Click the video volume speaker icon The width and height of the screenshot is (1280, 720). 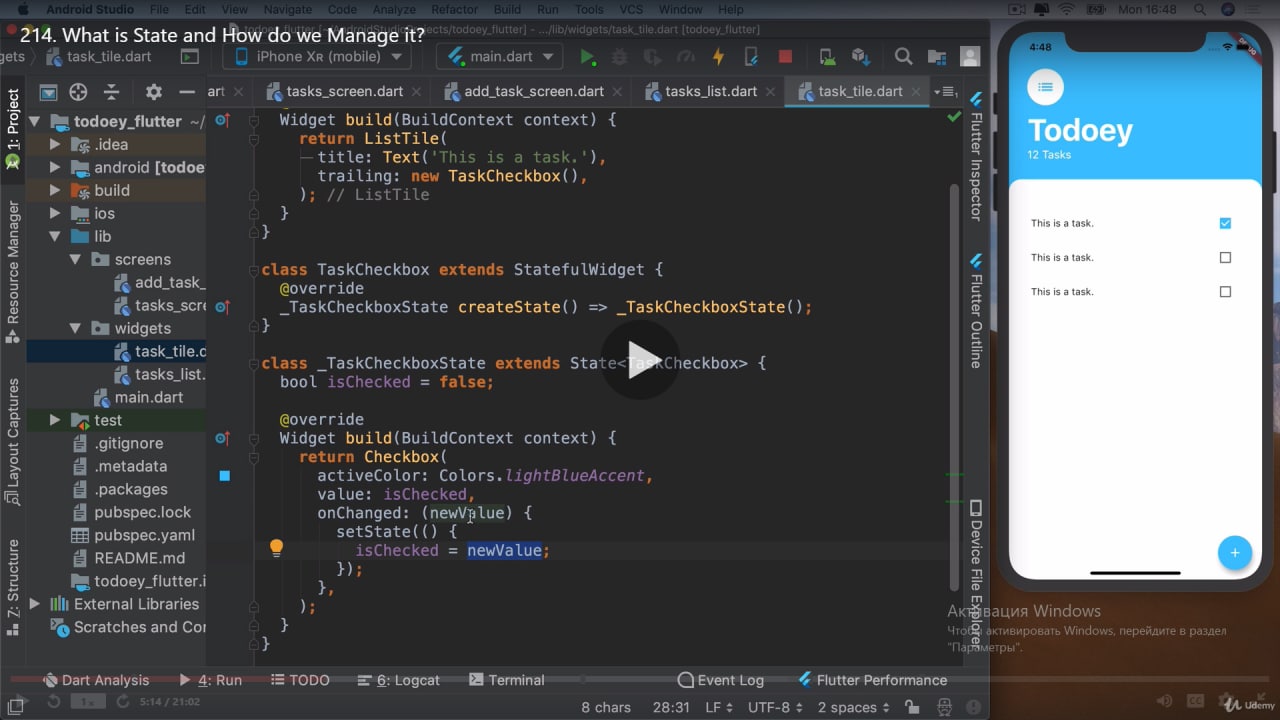click(x=1164, y=703)
